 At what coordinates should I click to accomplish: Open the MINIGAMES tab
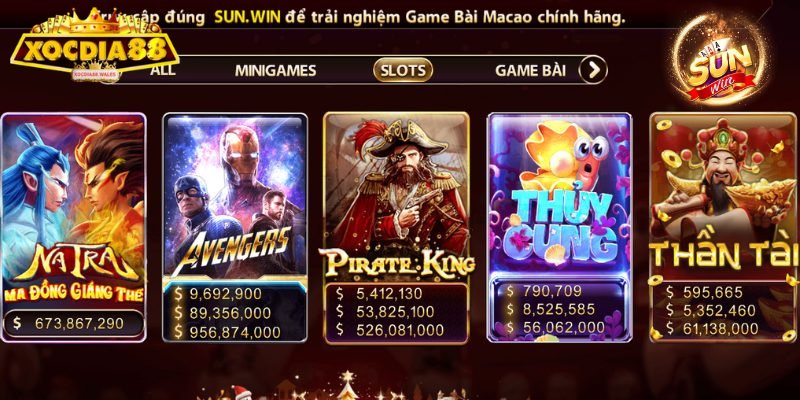click(x=276, y=70)
